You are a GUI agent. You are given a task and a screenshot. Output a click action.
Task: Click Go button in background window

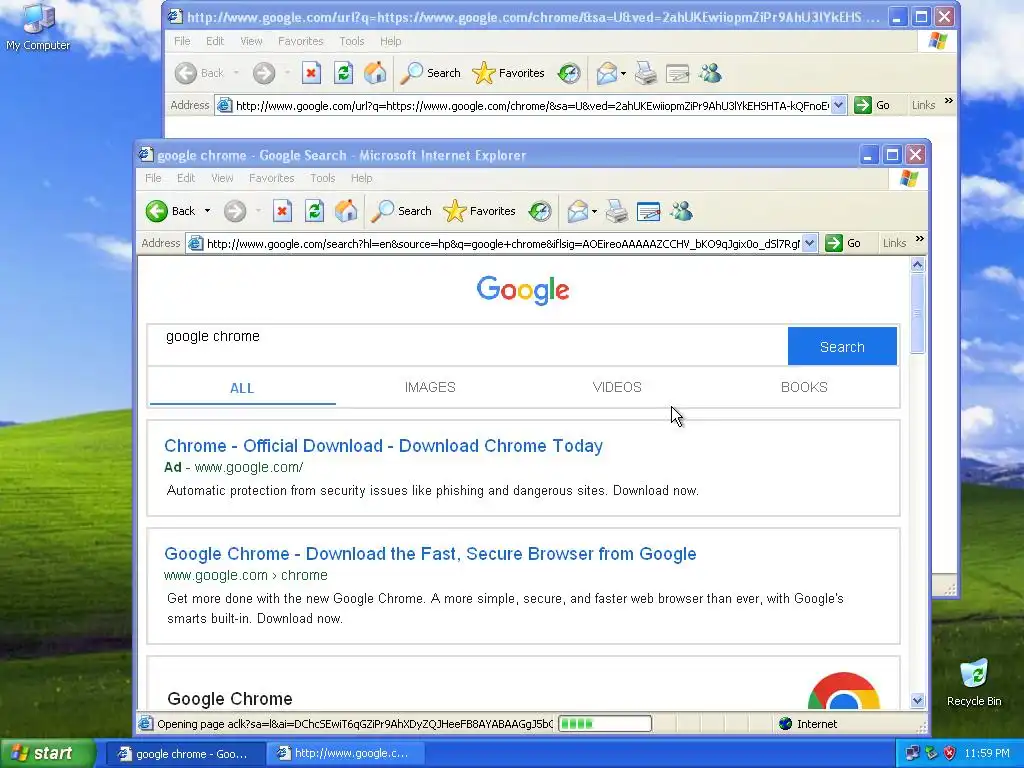tap(872, 105)
